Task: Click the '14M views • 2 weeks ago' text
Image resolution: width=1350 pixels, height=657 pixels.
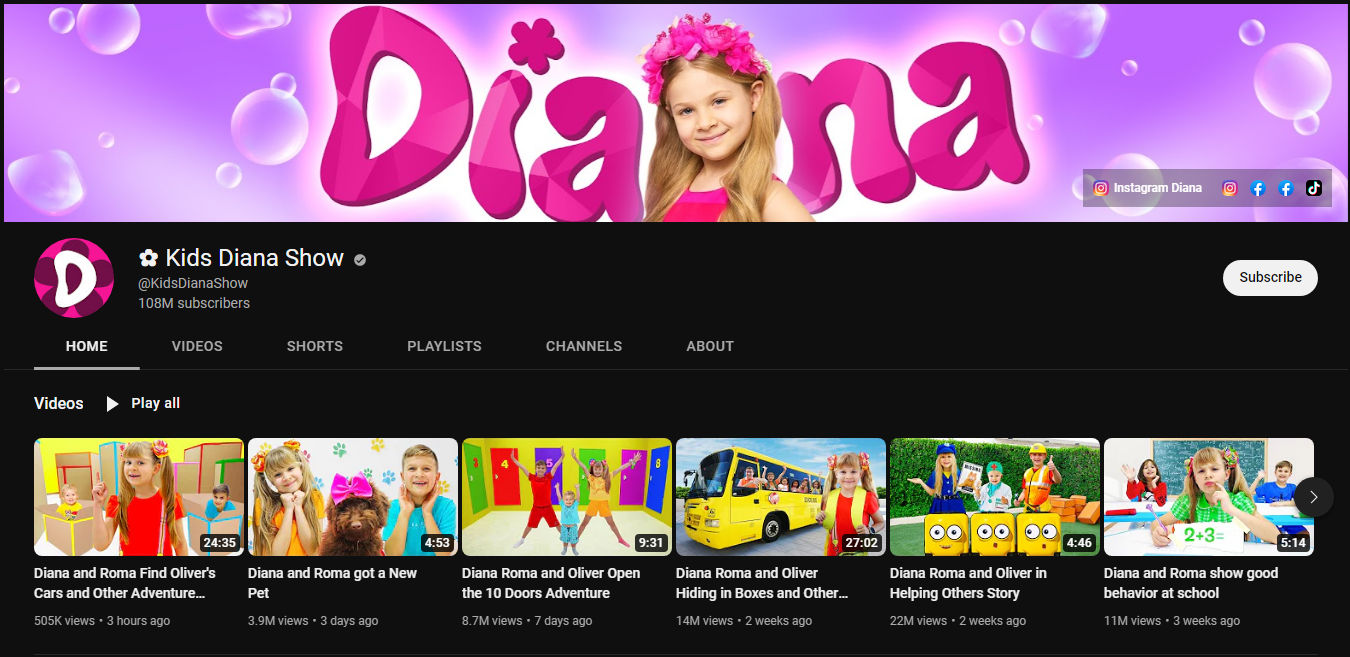Action: [x=743, y=621]
